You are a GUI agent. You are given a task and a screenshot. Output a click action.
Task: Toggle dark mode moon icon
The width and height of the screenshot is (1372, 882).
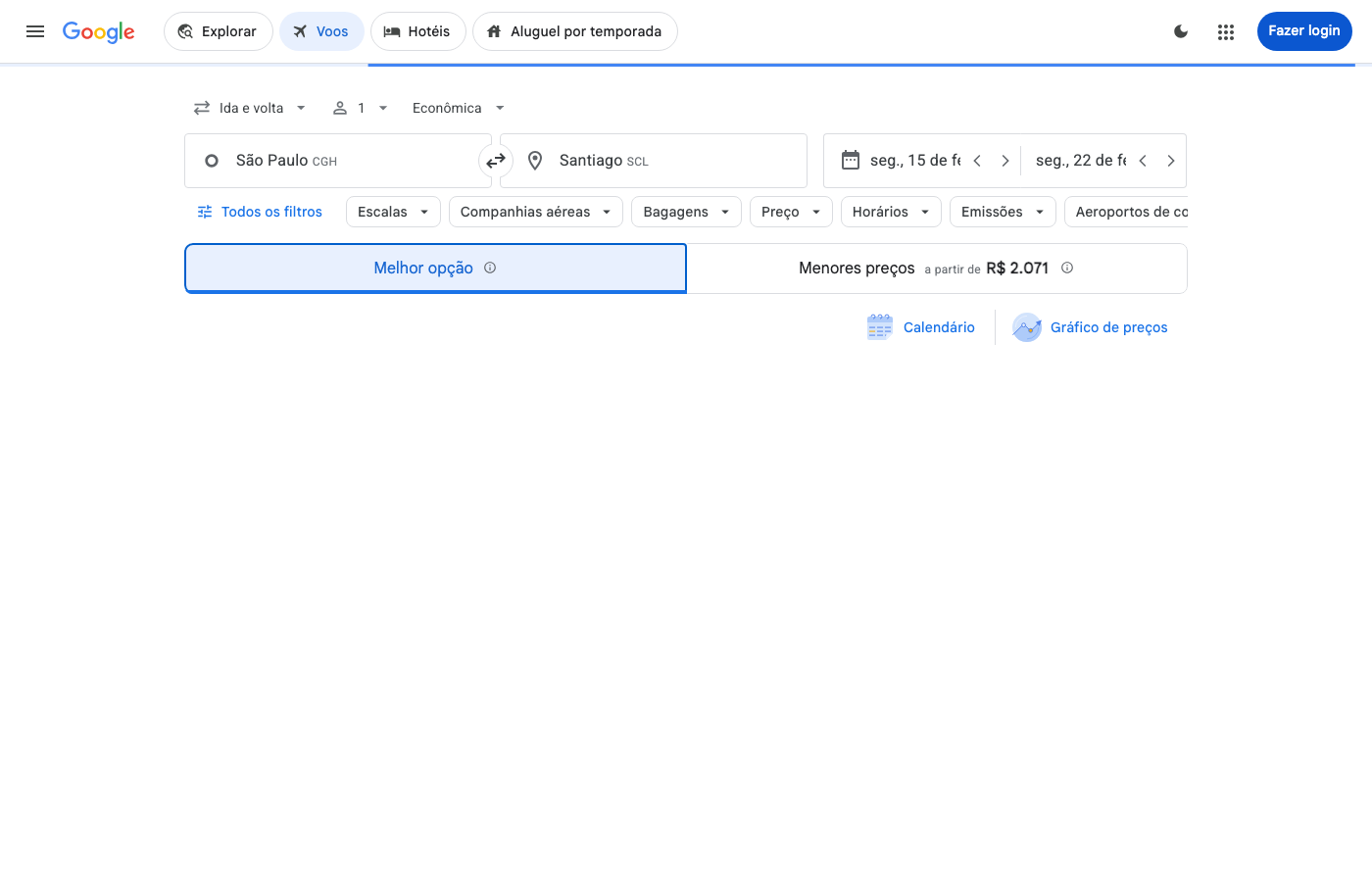point(1181,31)
